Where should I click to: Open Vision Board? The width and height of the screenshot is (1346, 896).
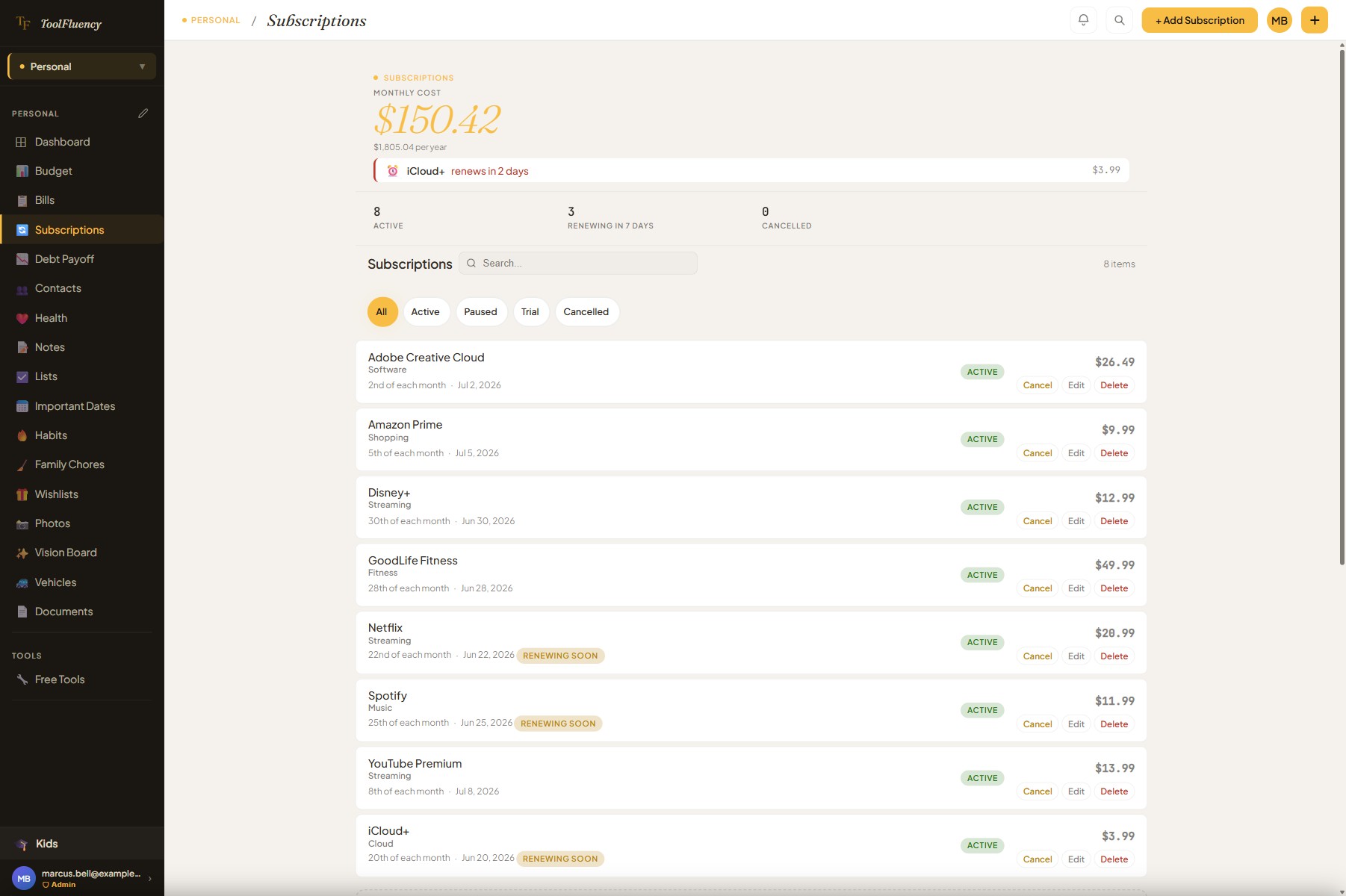click(x=82, y=553)
